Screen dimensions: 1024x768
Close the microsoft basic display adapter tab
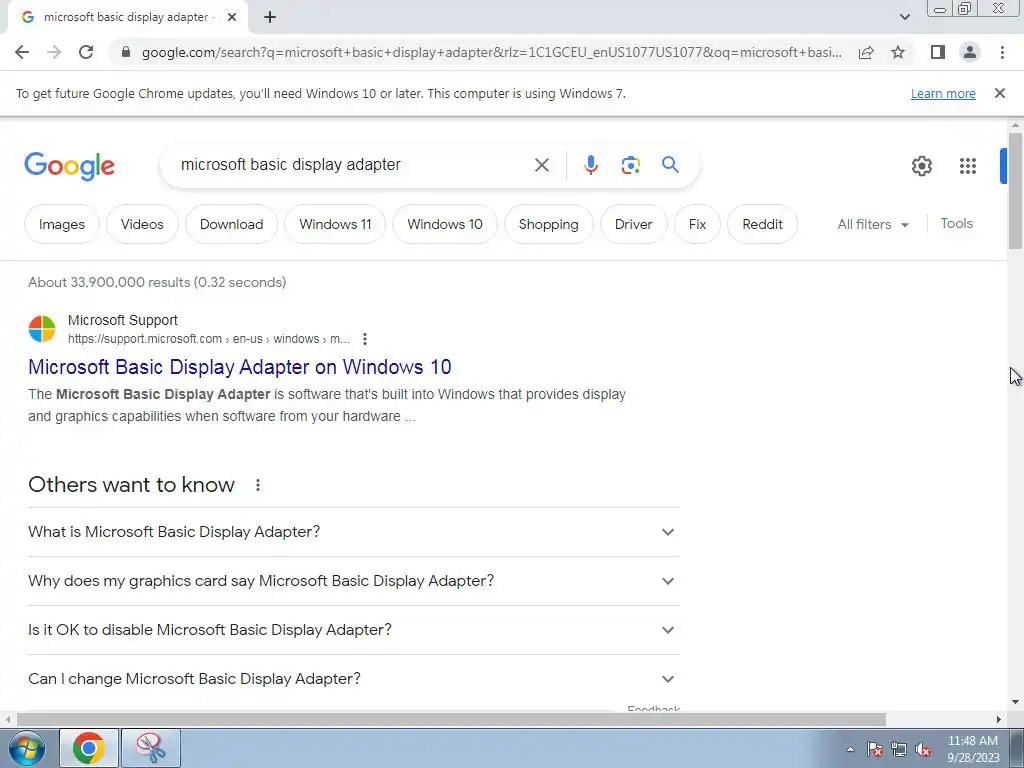click(x=232, y=17)
